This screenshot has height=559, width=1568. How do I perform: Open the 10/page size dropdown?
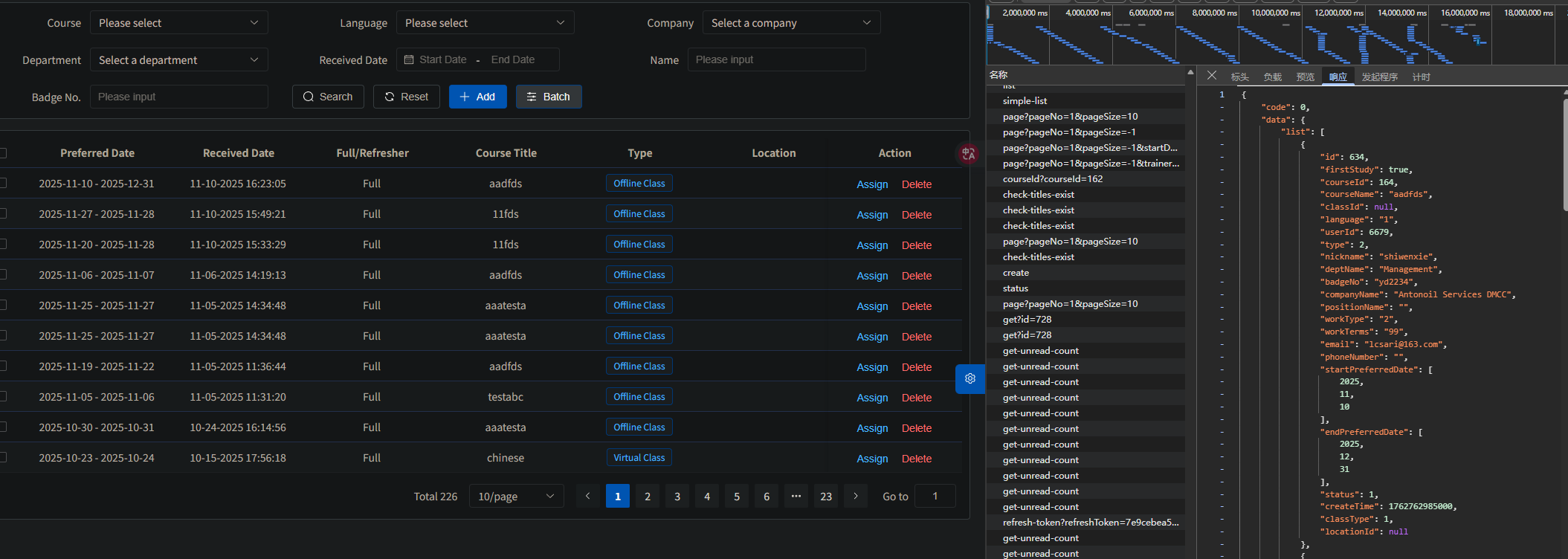(517, 496)
